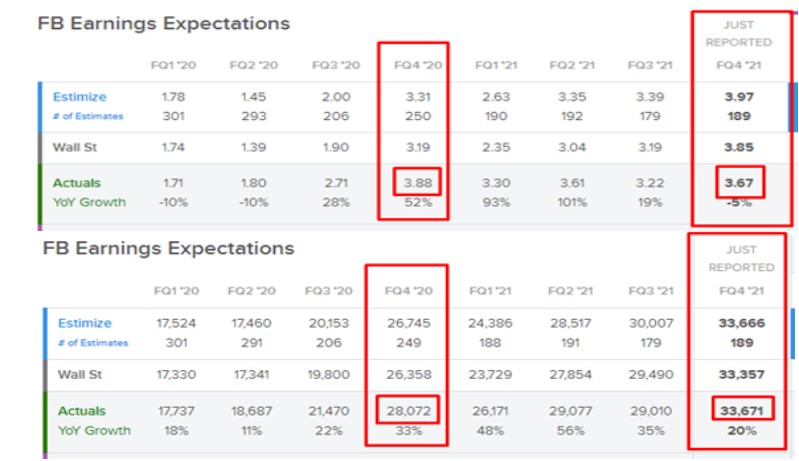Click the highlighted 3.88 actual EPS value
The height and width of the screenshot is (461, 799).
pos(418,183)
